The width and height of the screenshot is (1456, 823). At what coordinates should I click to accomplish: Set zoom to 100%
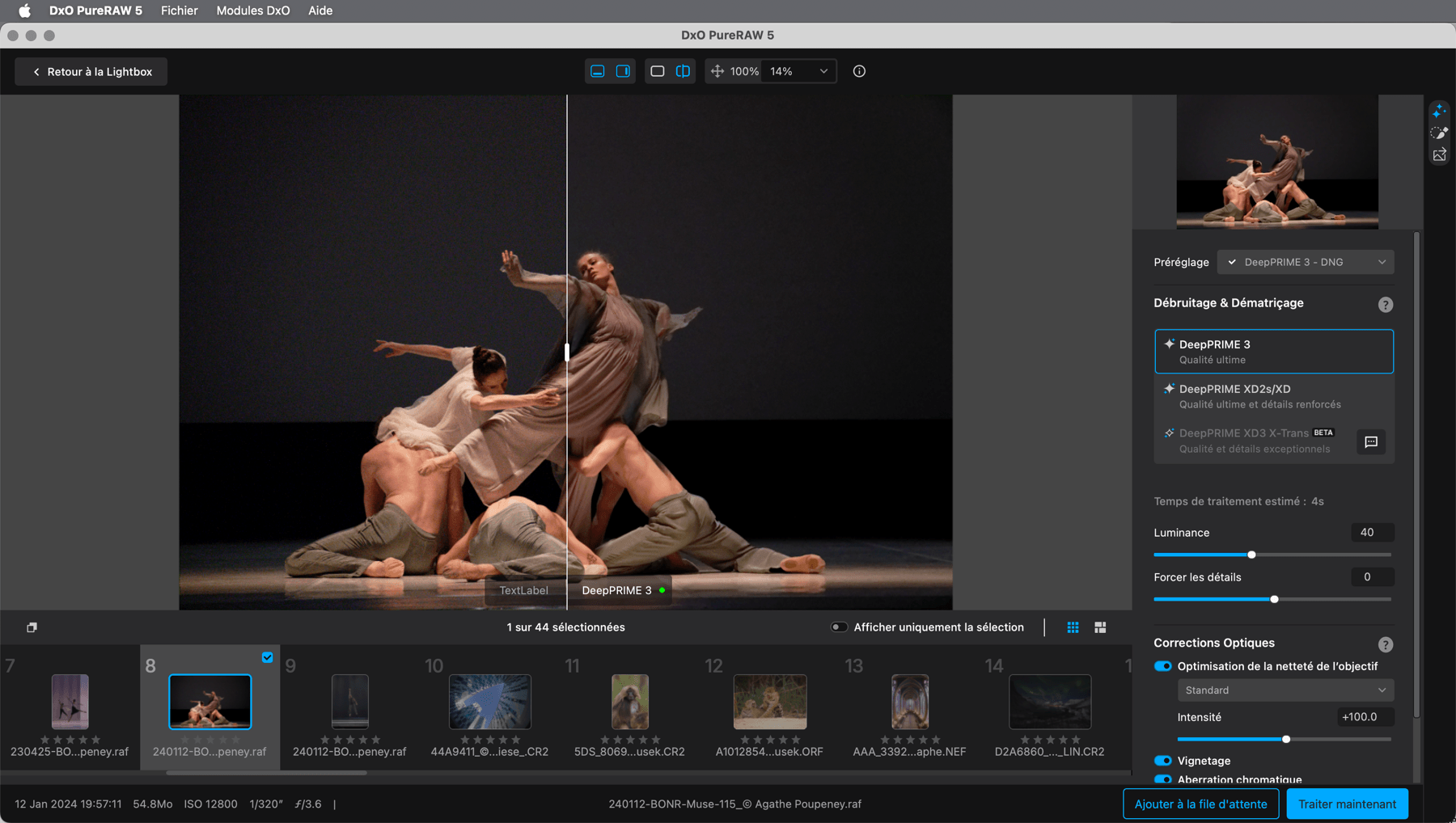(x=744, y=71)
